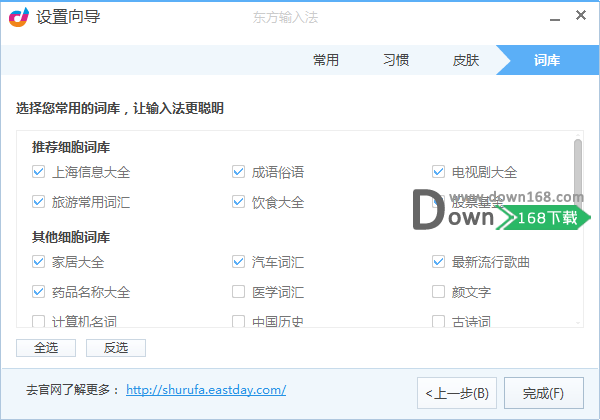Click the Eastday input method logo icon
This screenshot has width=600, height=420.
[19, 17]
